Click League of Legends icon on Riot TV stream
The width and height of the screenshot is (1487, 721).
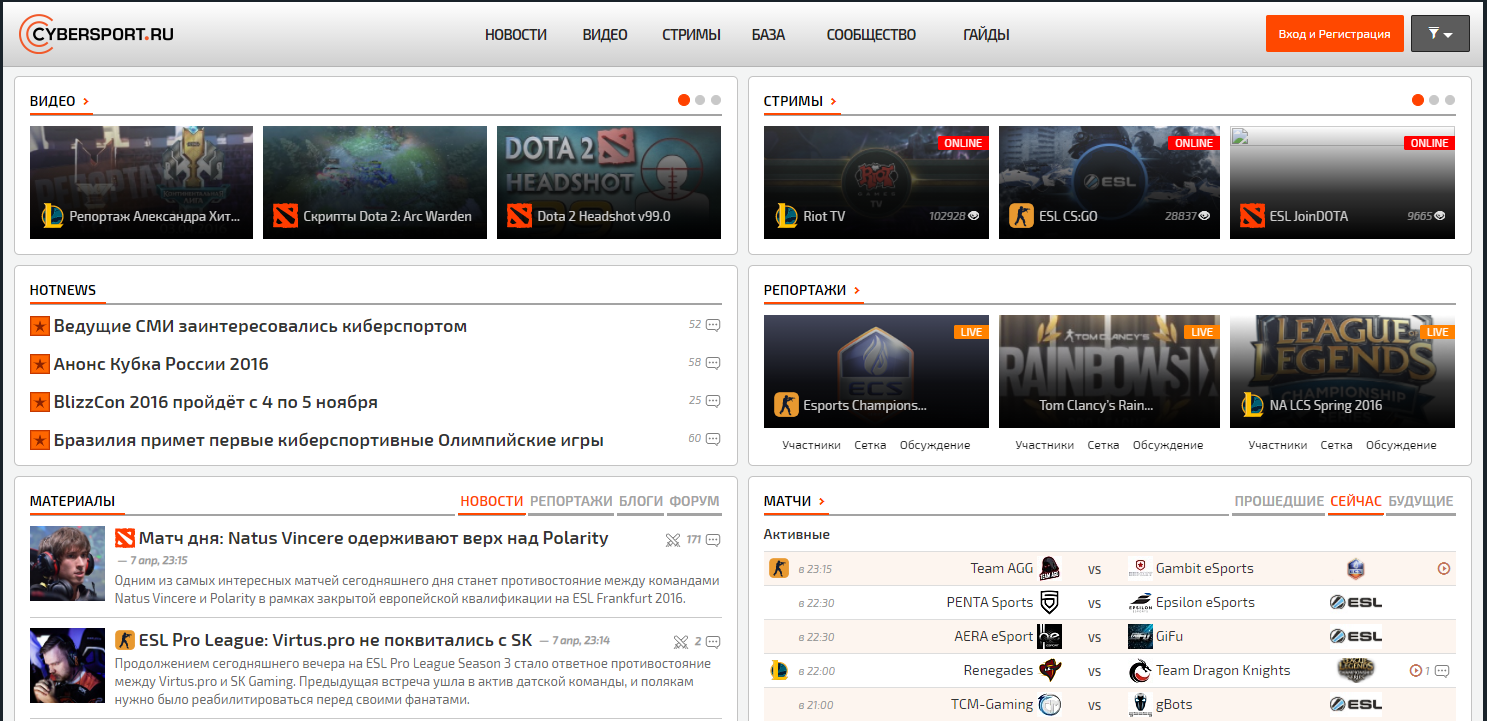pyautogui.click(x=786, y=216)
